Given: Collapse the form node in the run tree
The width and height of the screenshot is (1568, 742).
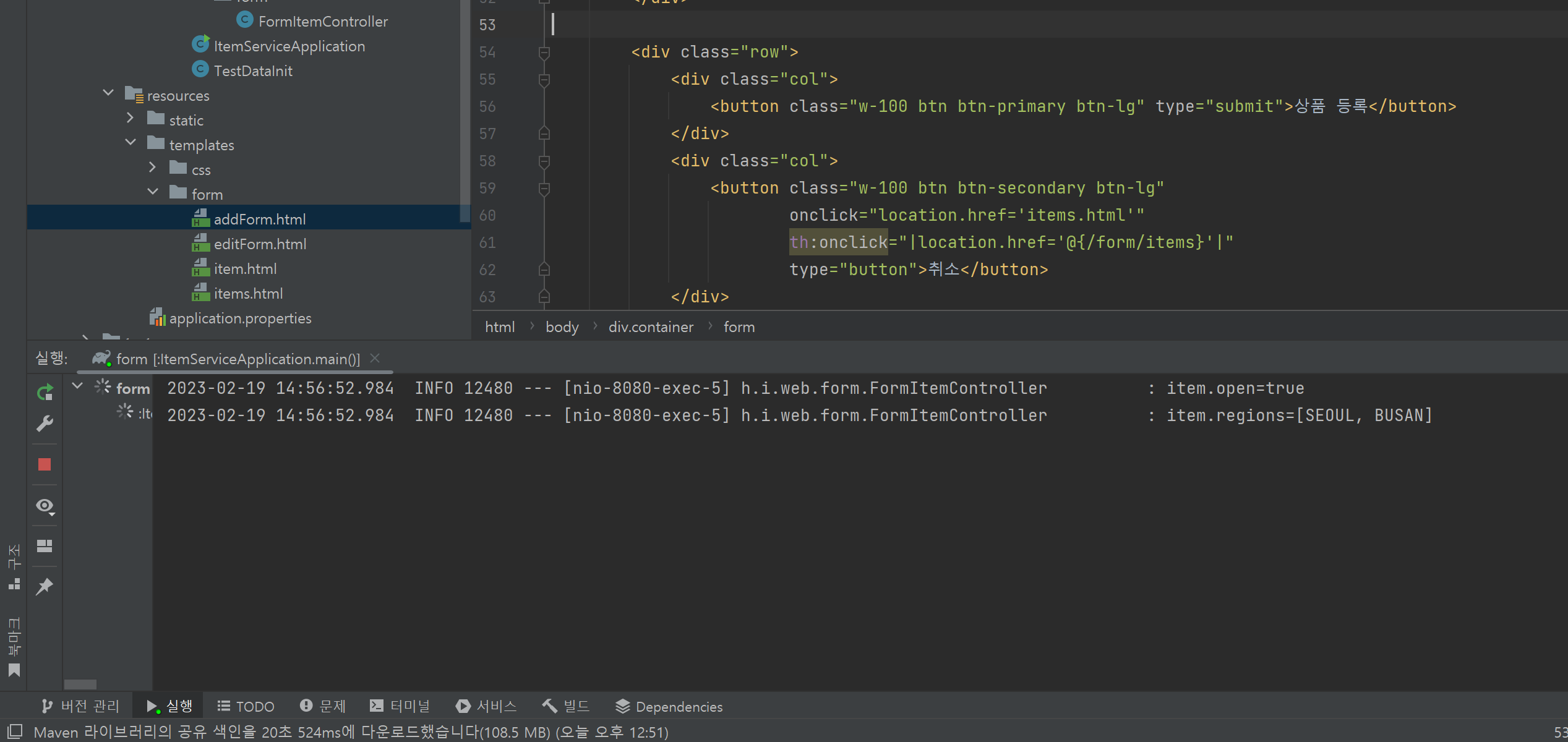Looking at the screenshot, I should 77,386.
